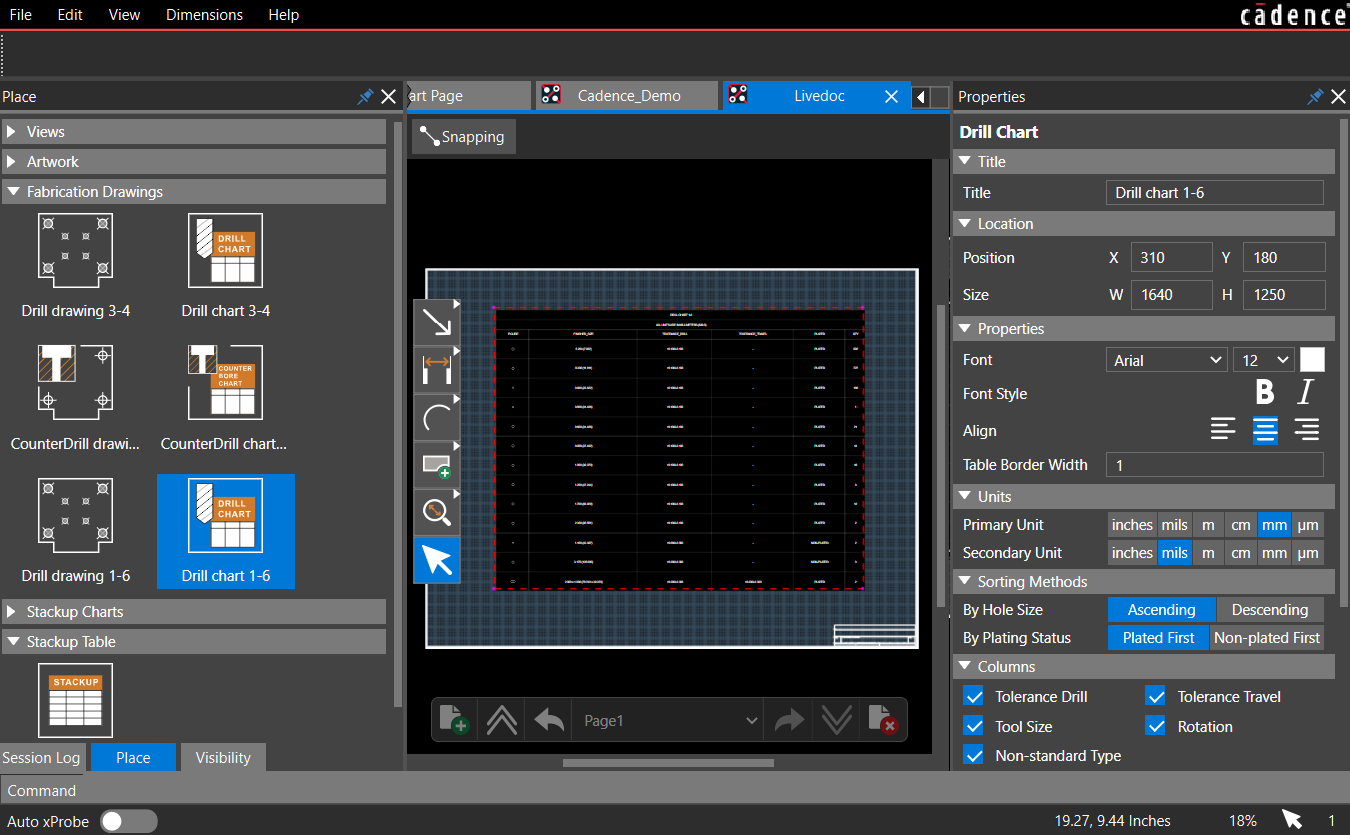Image resolution: width=1350 pixels, height=835 pixels.
Task: Align table text left
Action: pos(1223,430)
